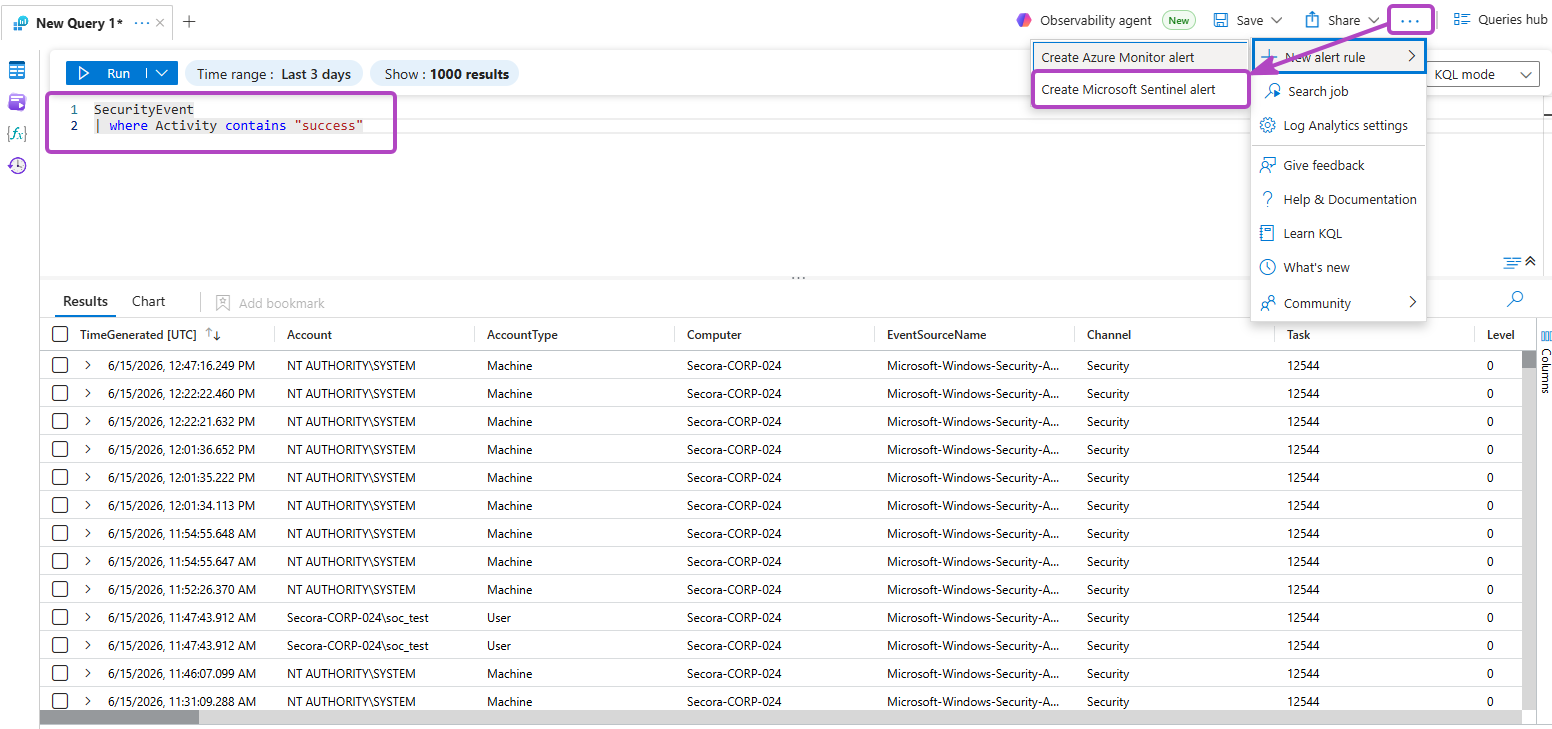Image resolution: width=1552 pixels, height=729 pixels.
Task: Click the EventSourceName column header
Action: coord(936,335)
